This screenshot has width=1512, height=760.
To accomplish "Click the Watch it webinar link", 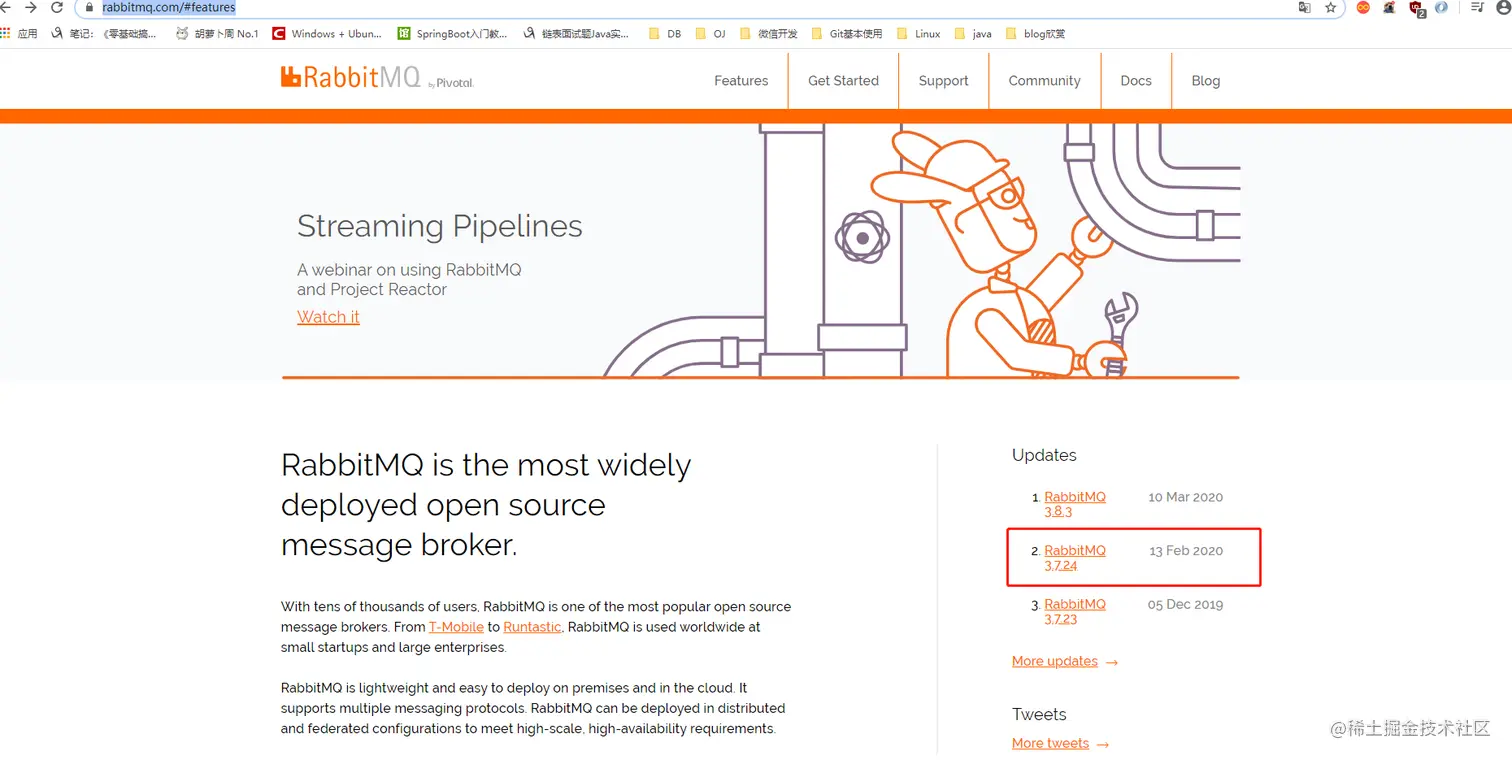I will point(328,317).
